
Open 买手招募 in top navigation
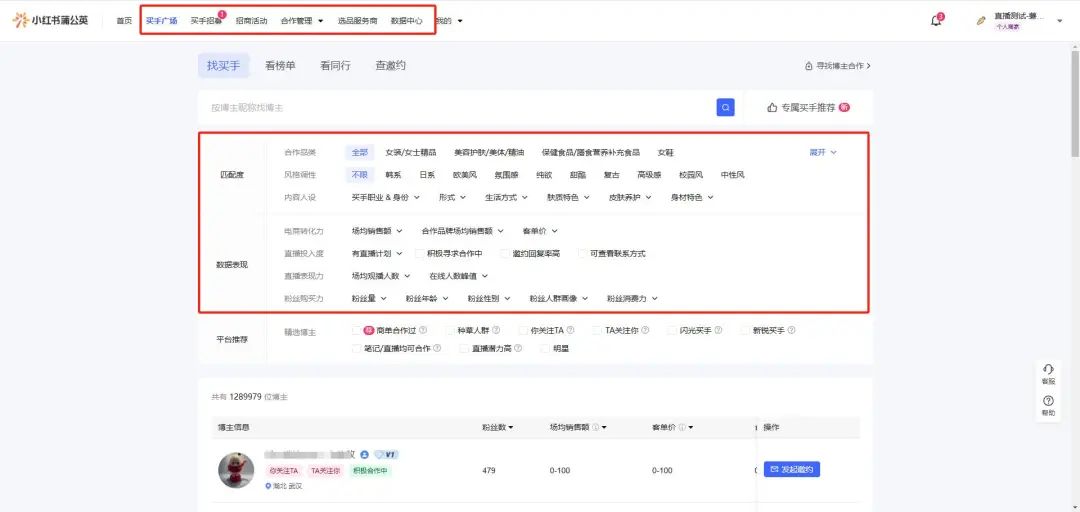207,21
